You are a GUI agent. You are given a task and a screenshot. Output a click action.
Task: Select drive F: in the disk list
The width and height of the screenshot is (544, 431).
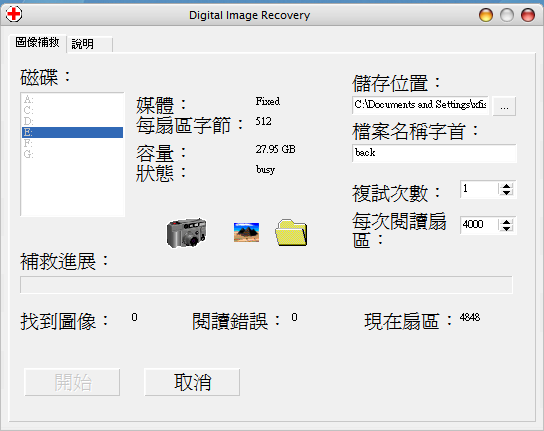72,143
